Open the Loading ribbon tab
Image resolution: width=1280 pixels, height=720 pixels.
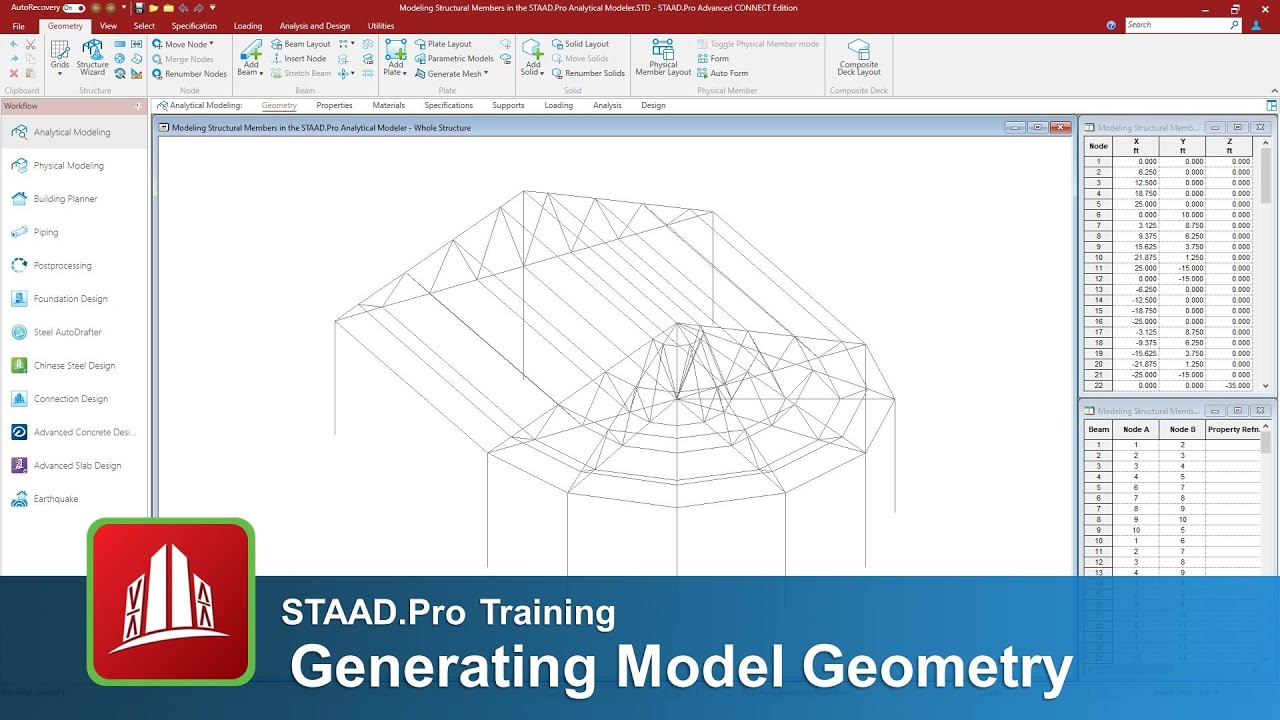click(248, 26)
